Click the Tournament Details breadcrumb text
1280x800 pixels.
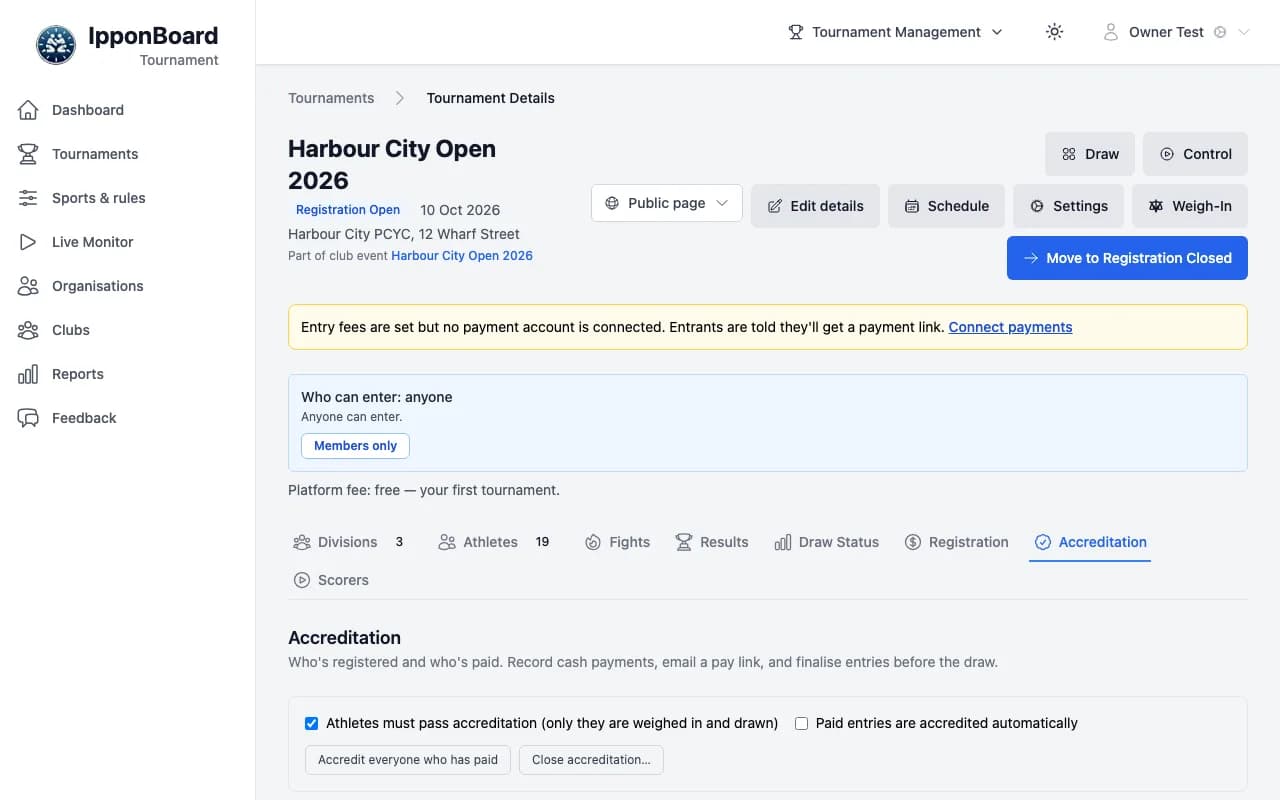pos(490,98)
